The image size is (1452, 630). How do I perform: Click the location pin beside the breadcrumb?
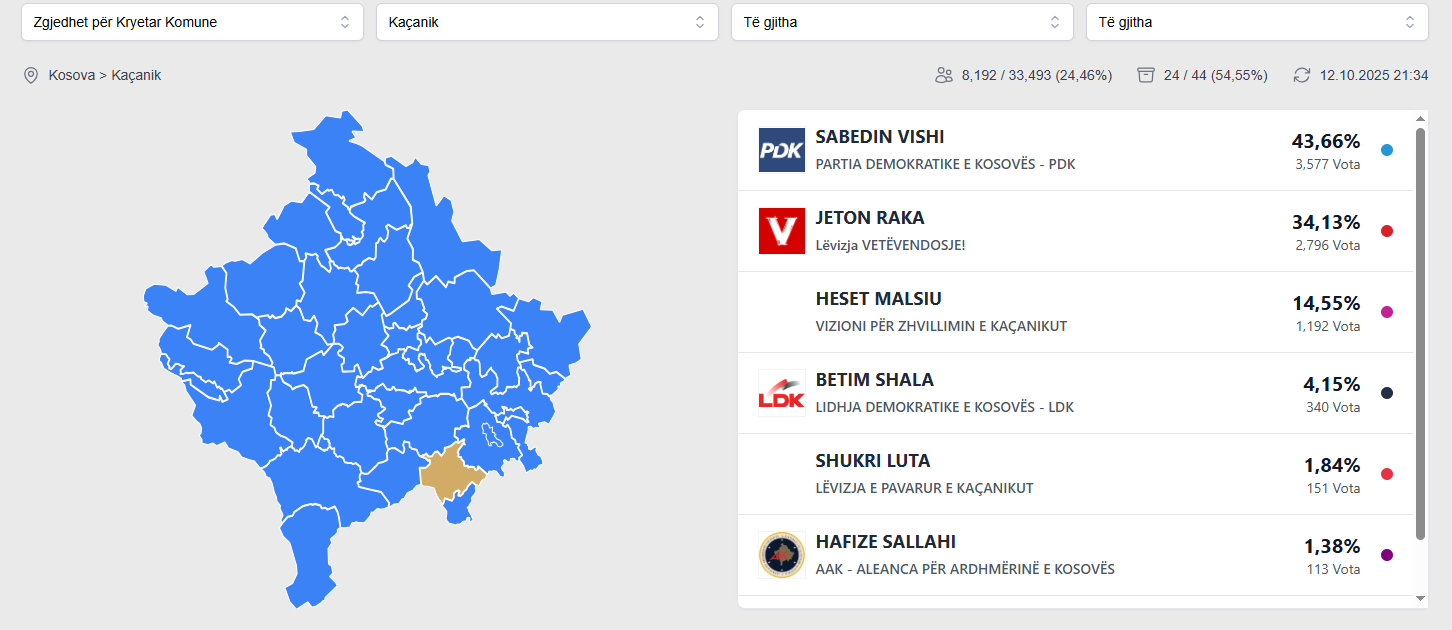30,74
